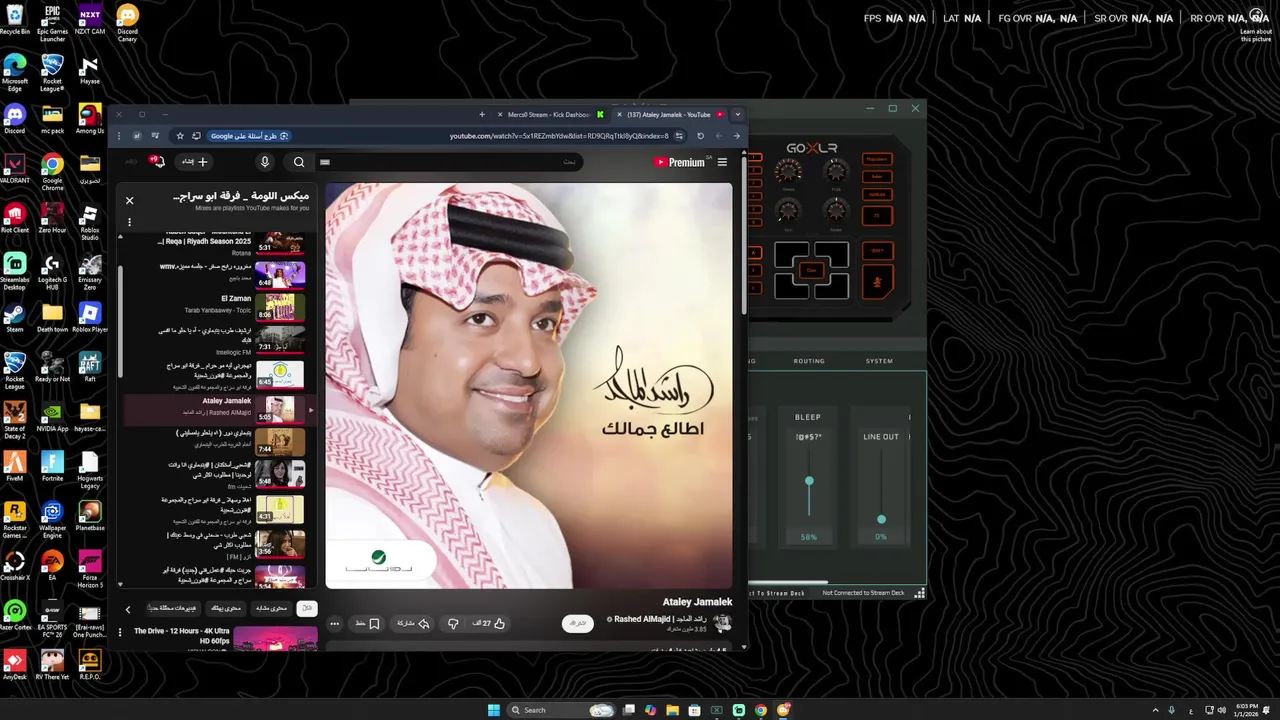Open more actions ellipsis under video

[x=334, y=623]
